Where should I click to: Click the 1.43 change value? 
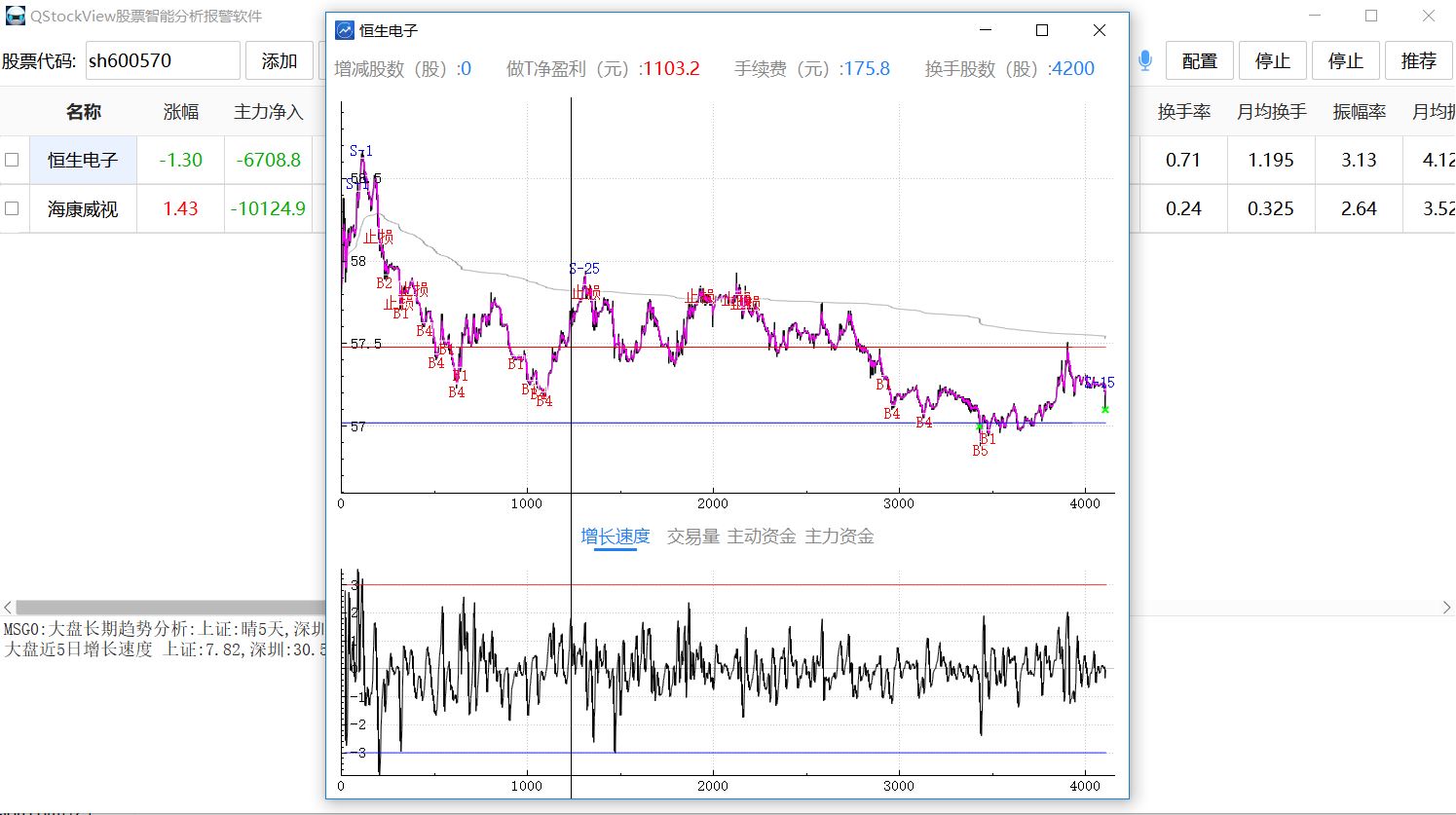click(x=181, y=208)
